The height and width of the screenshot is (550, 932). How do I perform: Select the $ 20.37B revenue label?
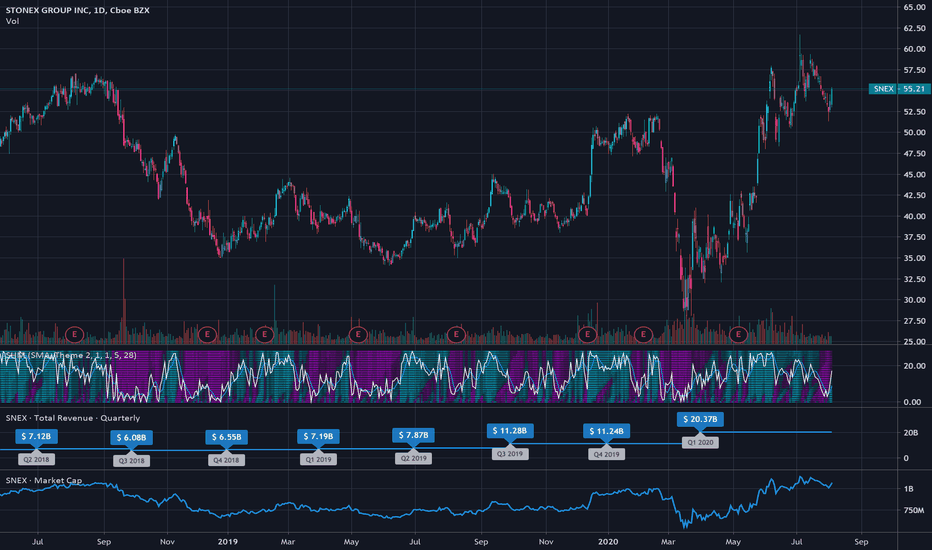pos(700,419)
